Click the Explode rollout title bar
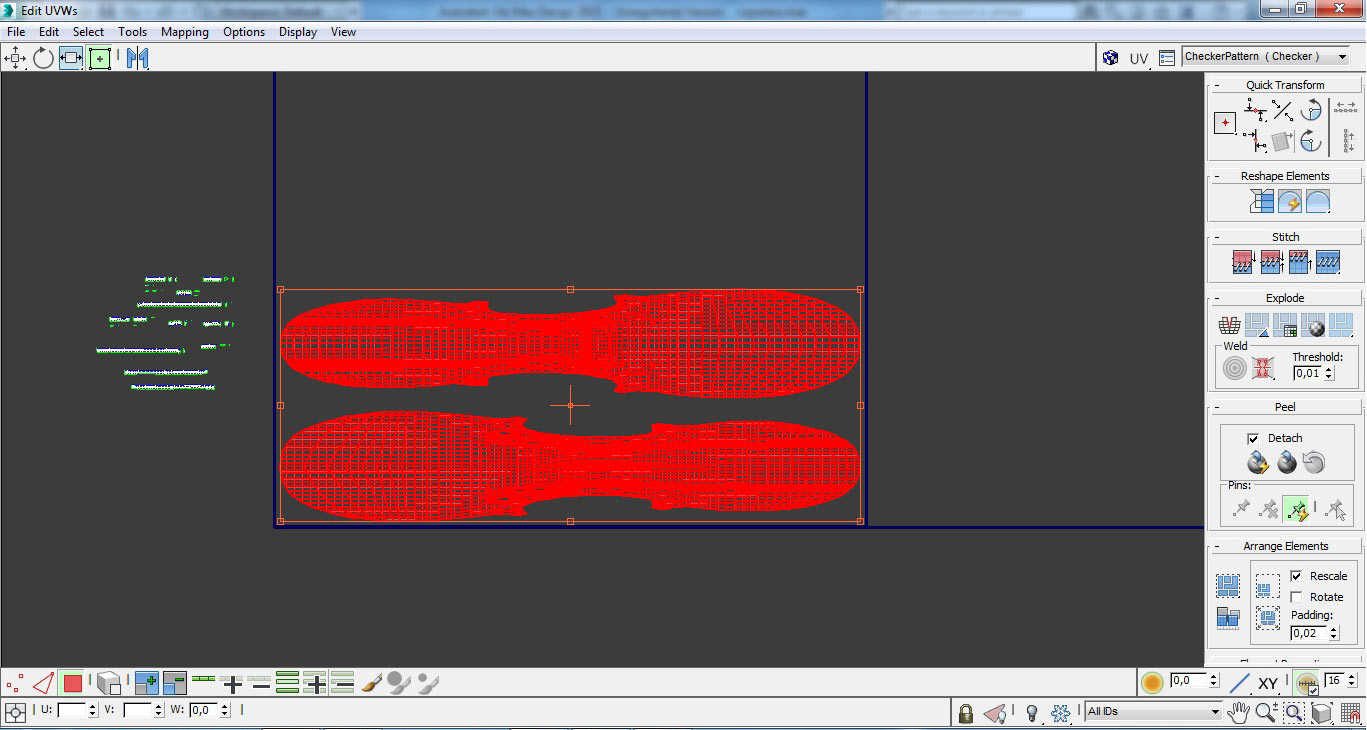 pos(1285,298)
